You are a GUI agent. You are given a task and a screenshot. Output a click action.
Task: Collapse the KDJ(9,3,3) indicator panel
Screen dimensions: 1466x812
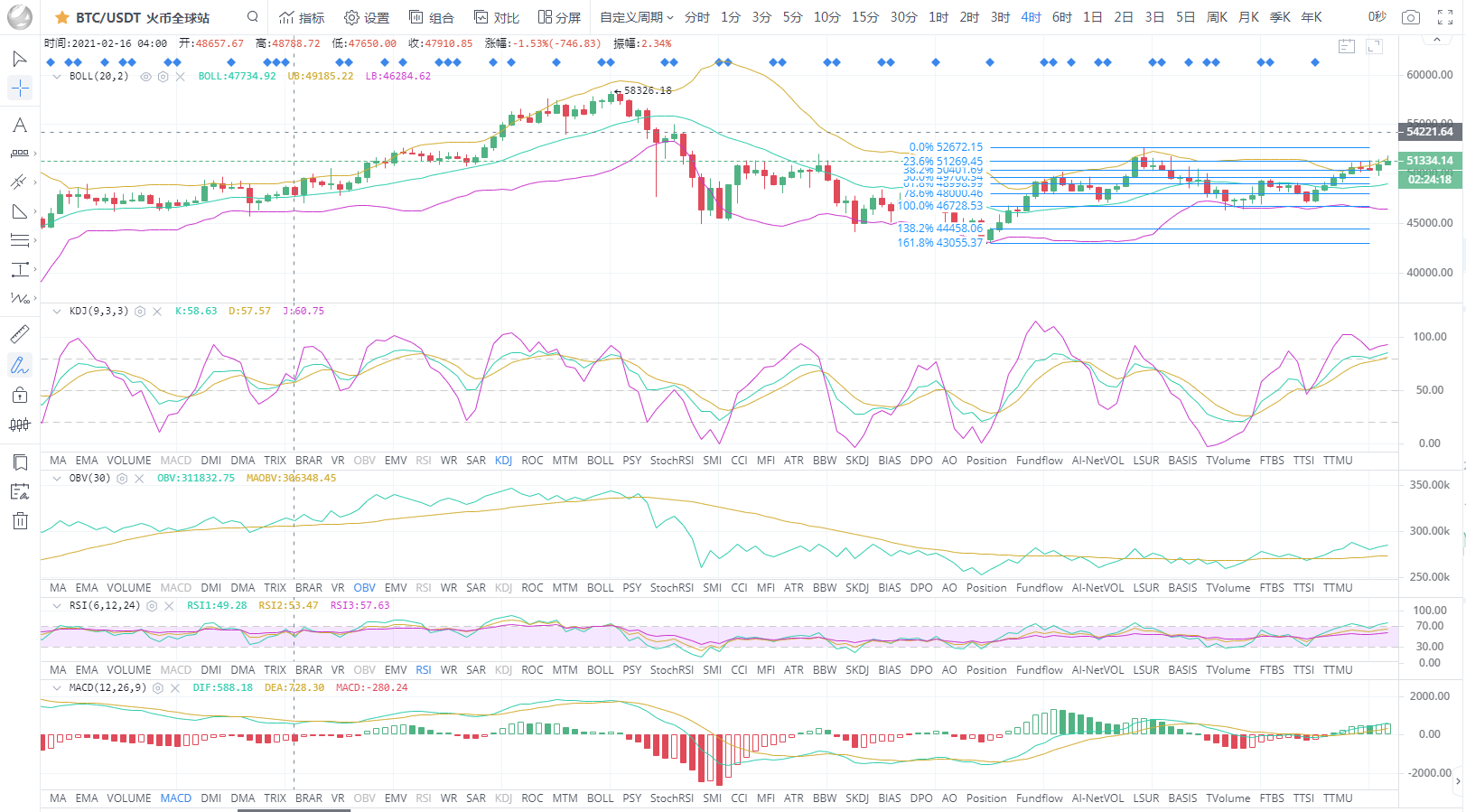(57, 311)
